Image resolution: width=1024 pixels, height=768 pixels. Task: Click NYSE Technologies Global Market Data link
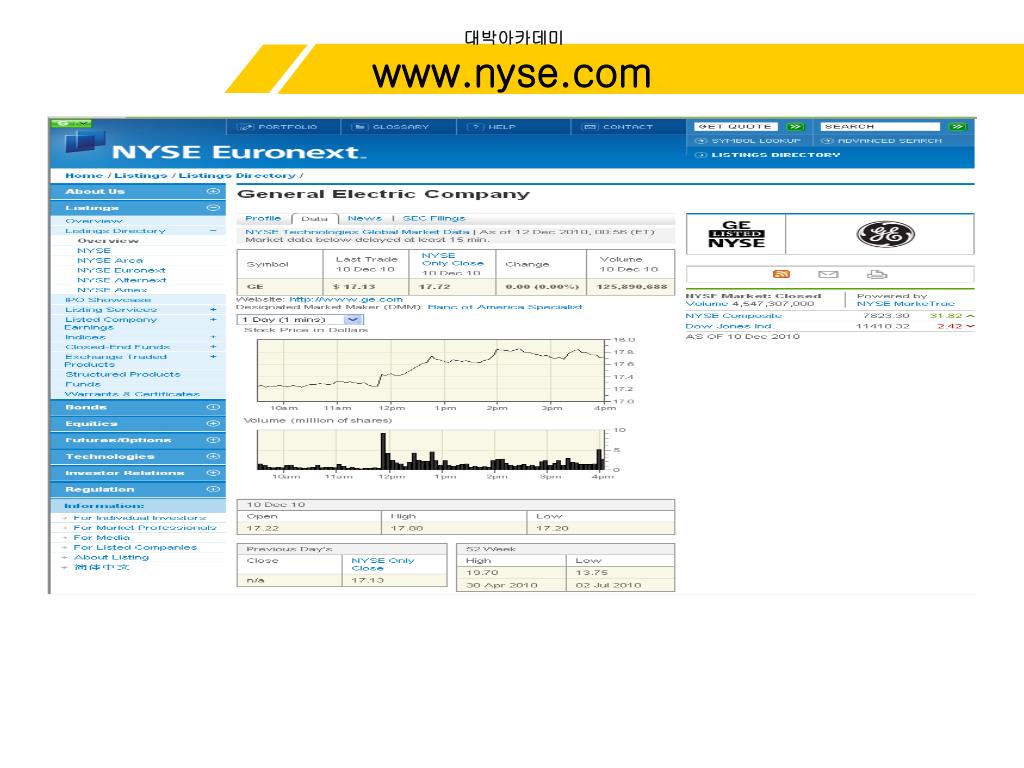pyautogui.click(x=357, y=232)
